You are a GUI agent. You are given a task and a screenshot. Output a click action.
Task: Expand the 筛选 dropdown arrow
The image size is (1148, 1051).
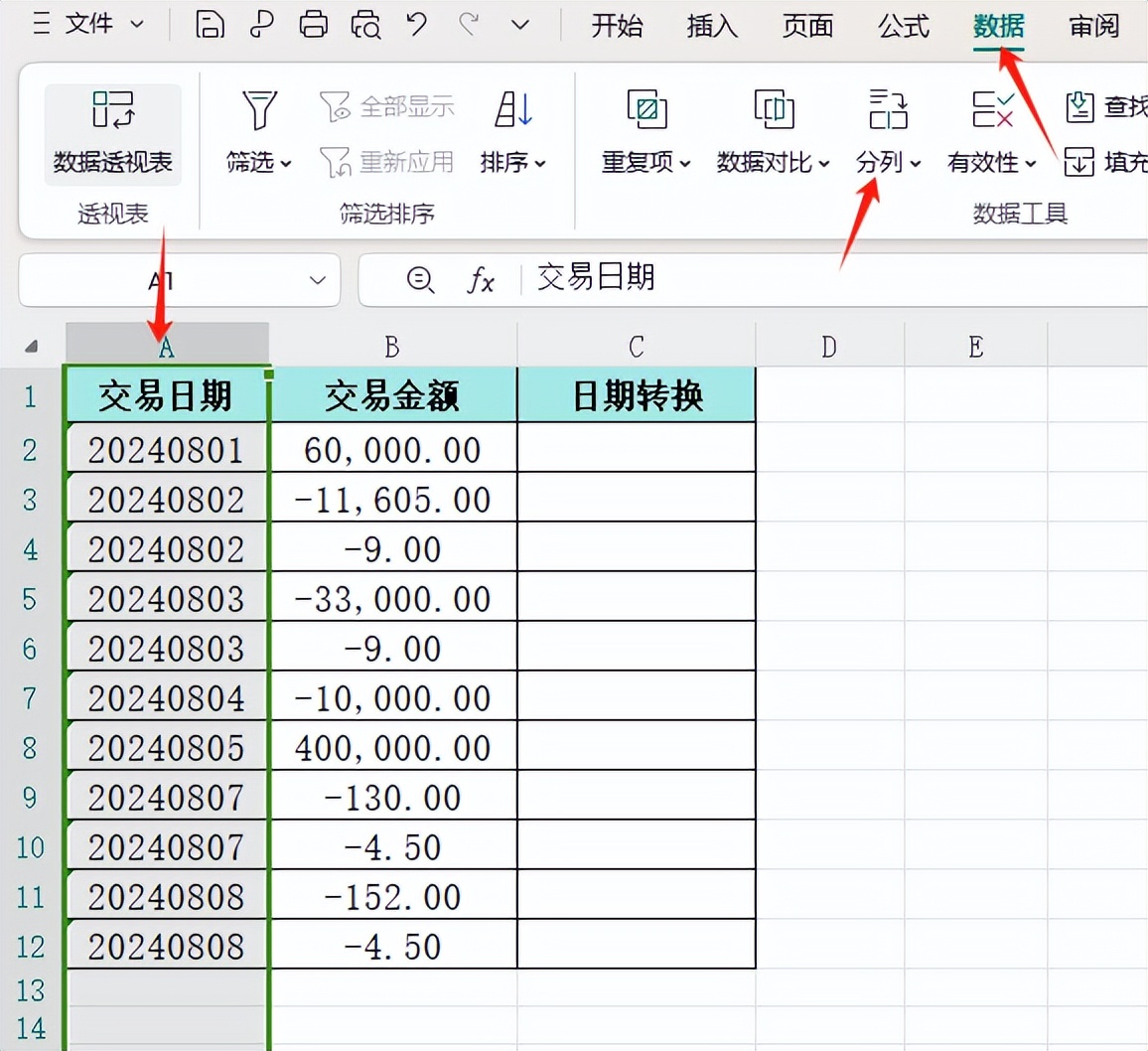point(286,163)
